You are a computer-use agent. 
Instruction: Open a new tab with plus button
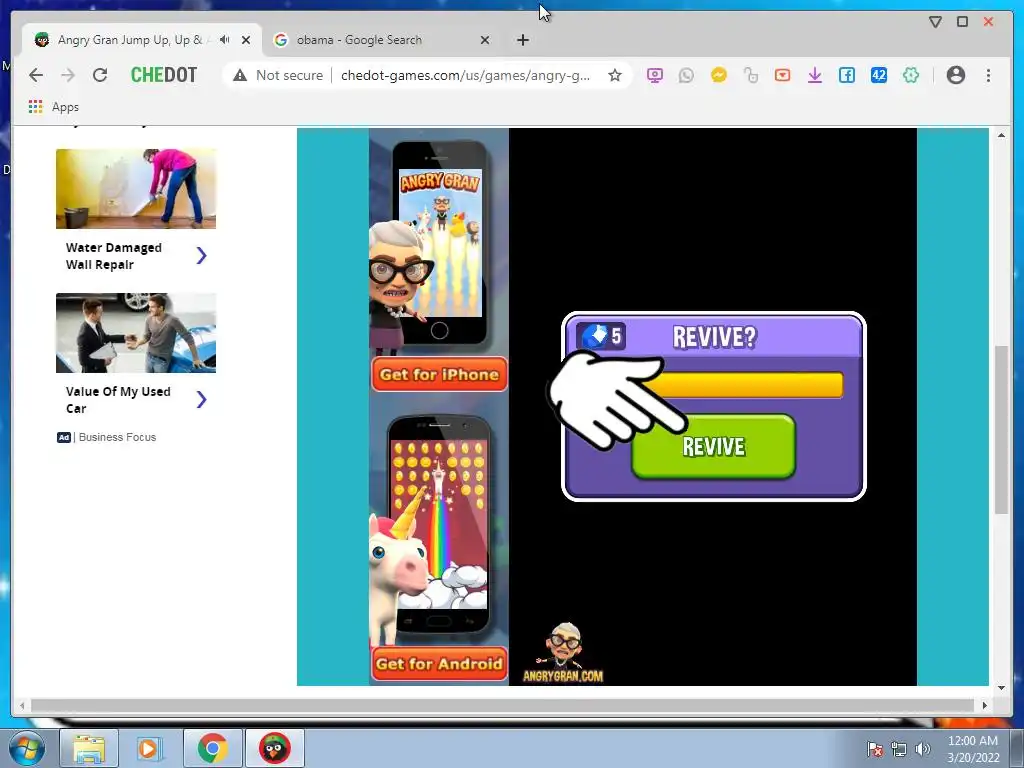(x=522, y=40)
